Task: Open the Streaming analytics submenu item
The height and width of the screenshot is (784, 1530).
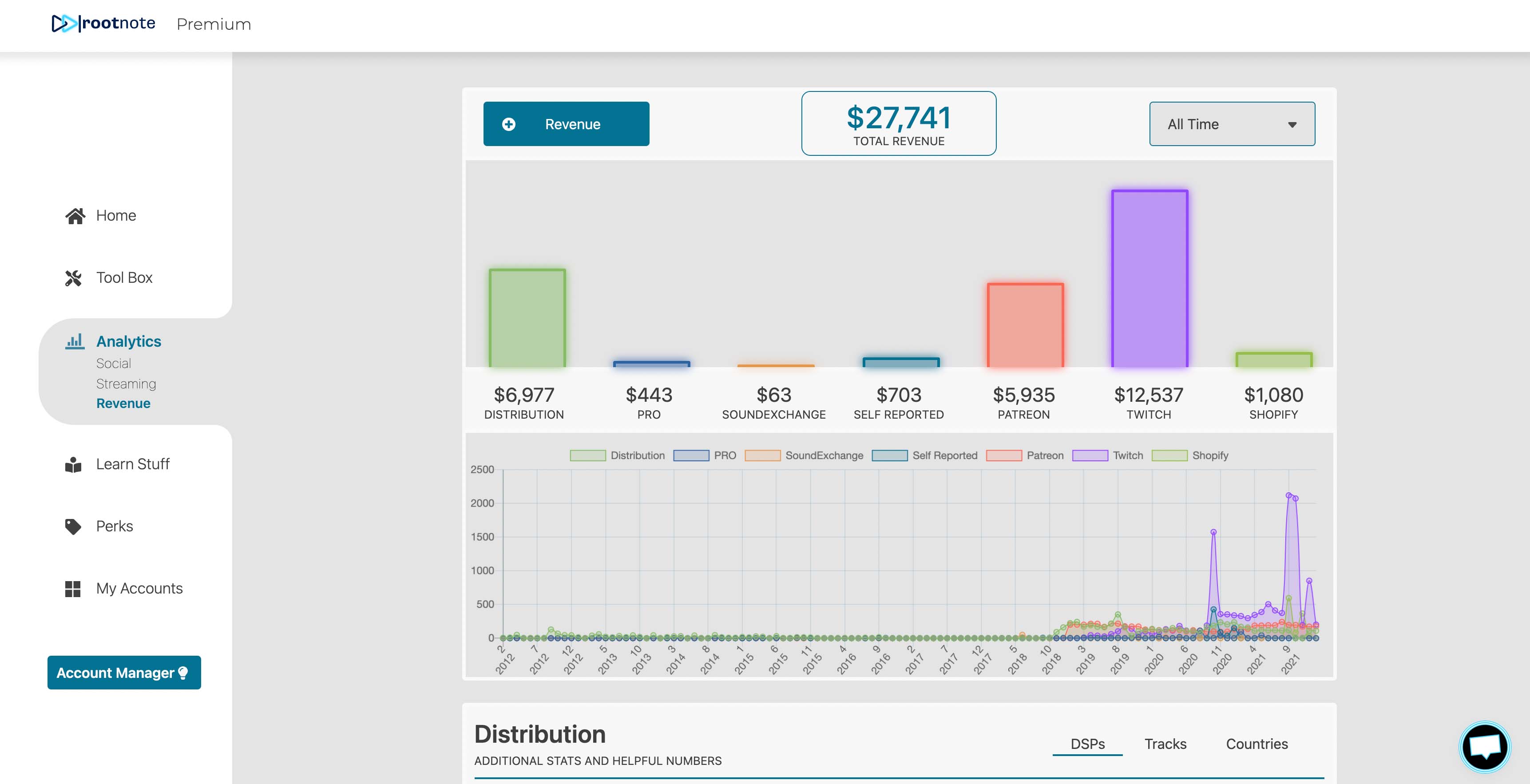Action: (x=126, y=384)
